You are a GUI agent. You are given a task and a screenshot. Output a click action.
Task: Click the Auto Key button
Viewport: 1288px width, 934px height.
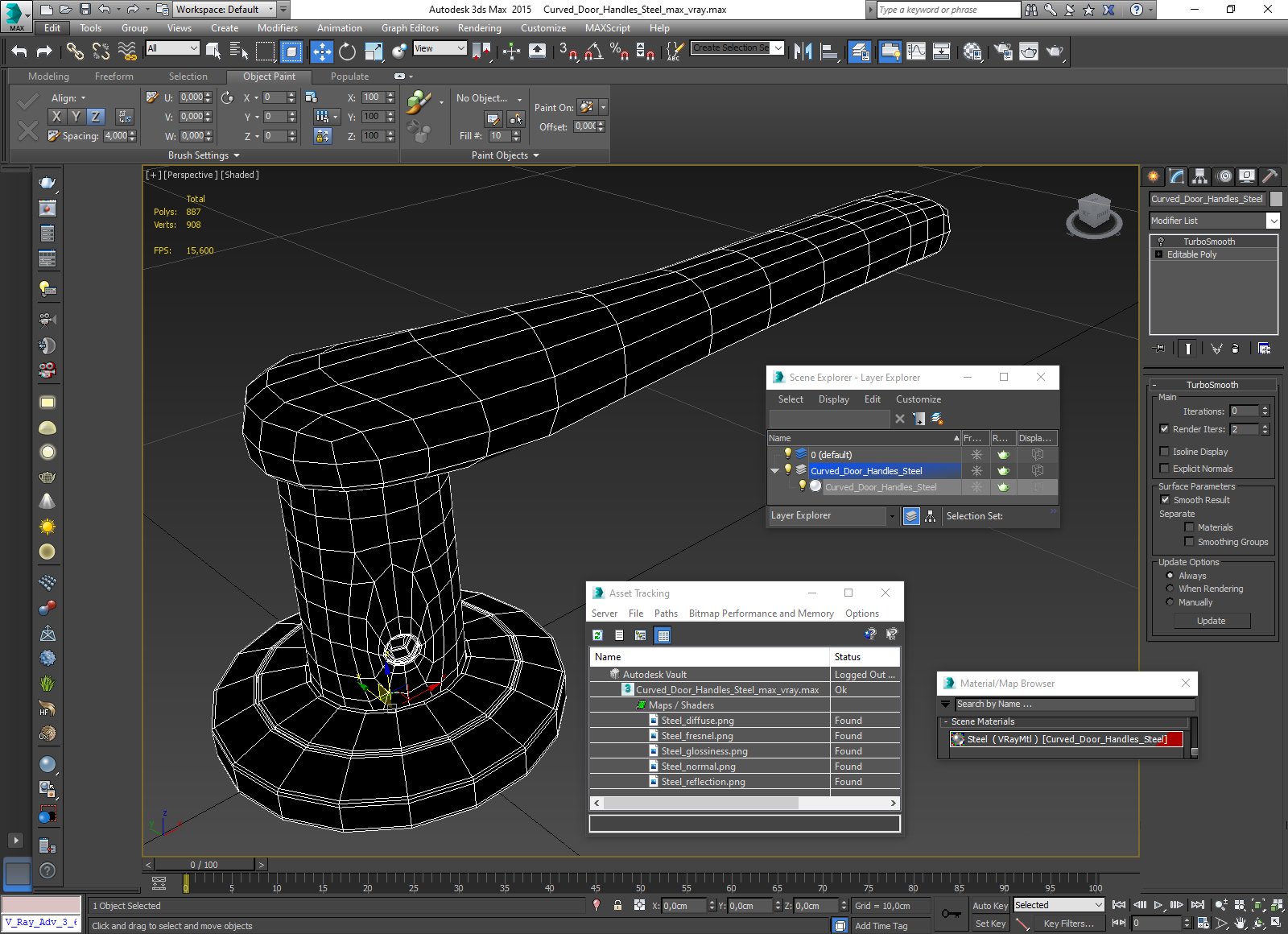pyautogui.click(x=989, y=906)
